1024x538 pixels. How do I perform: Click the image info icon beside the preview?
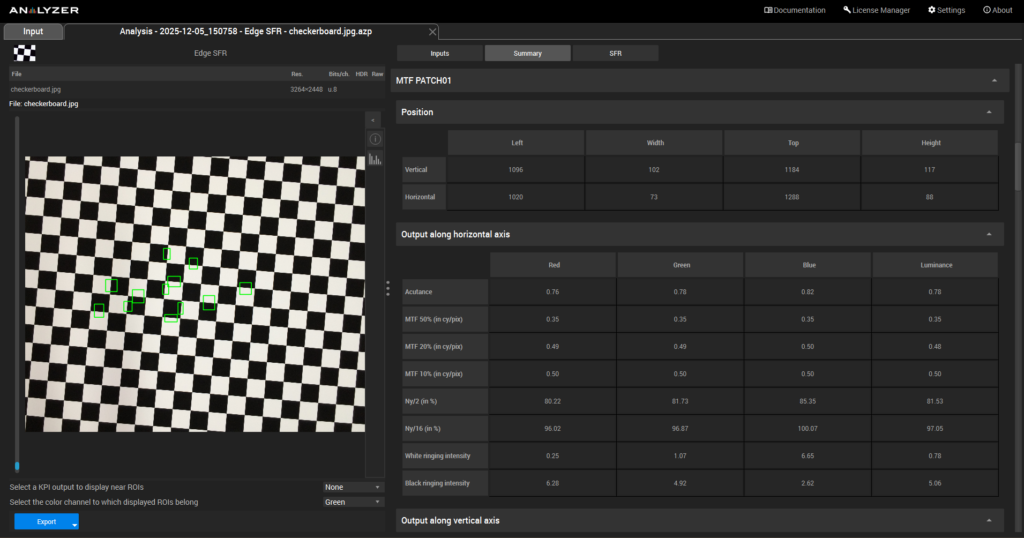[375, 139]
